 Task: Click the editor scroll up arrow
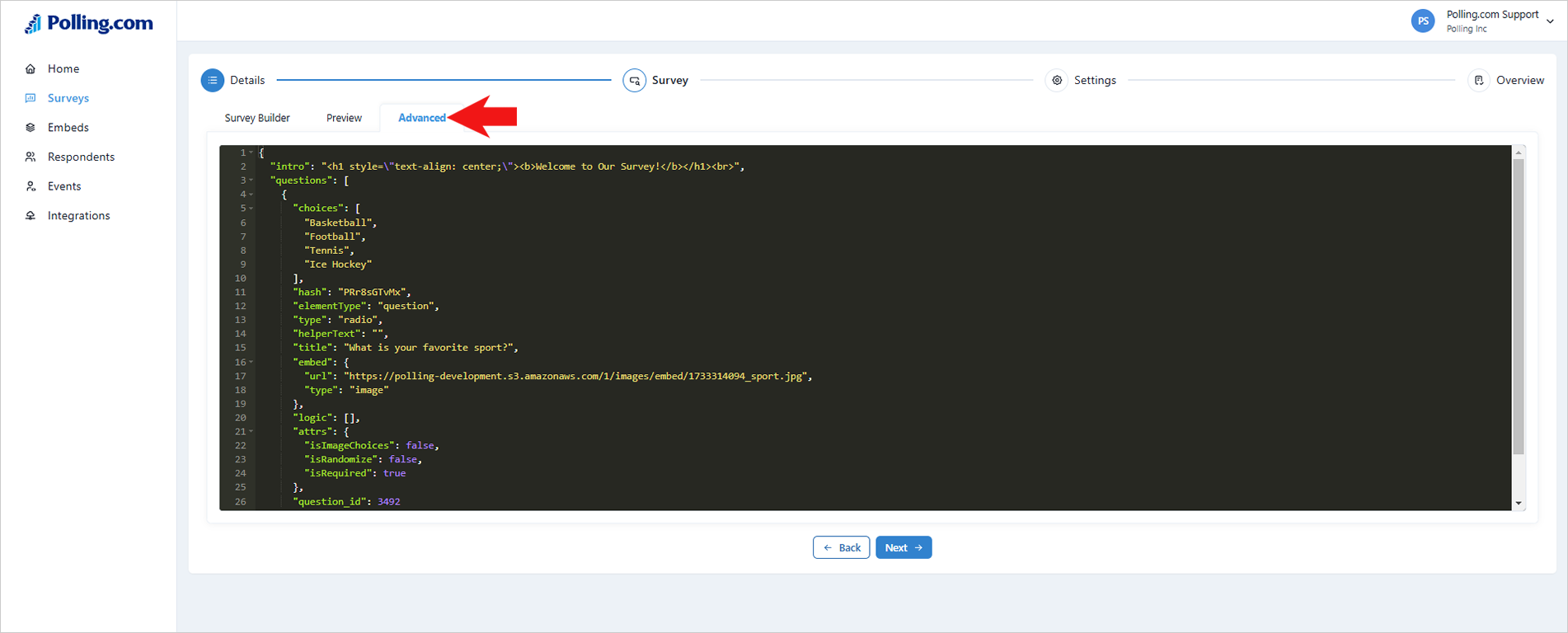click(1519, 152)
